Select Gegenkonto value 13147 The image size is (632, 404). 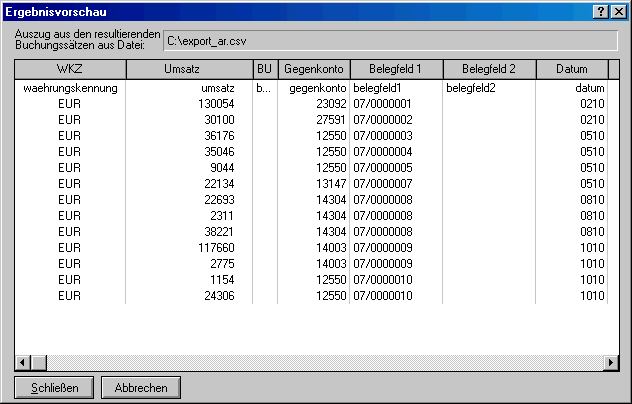[x=331, y=184]
